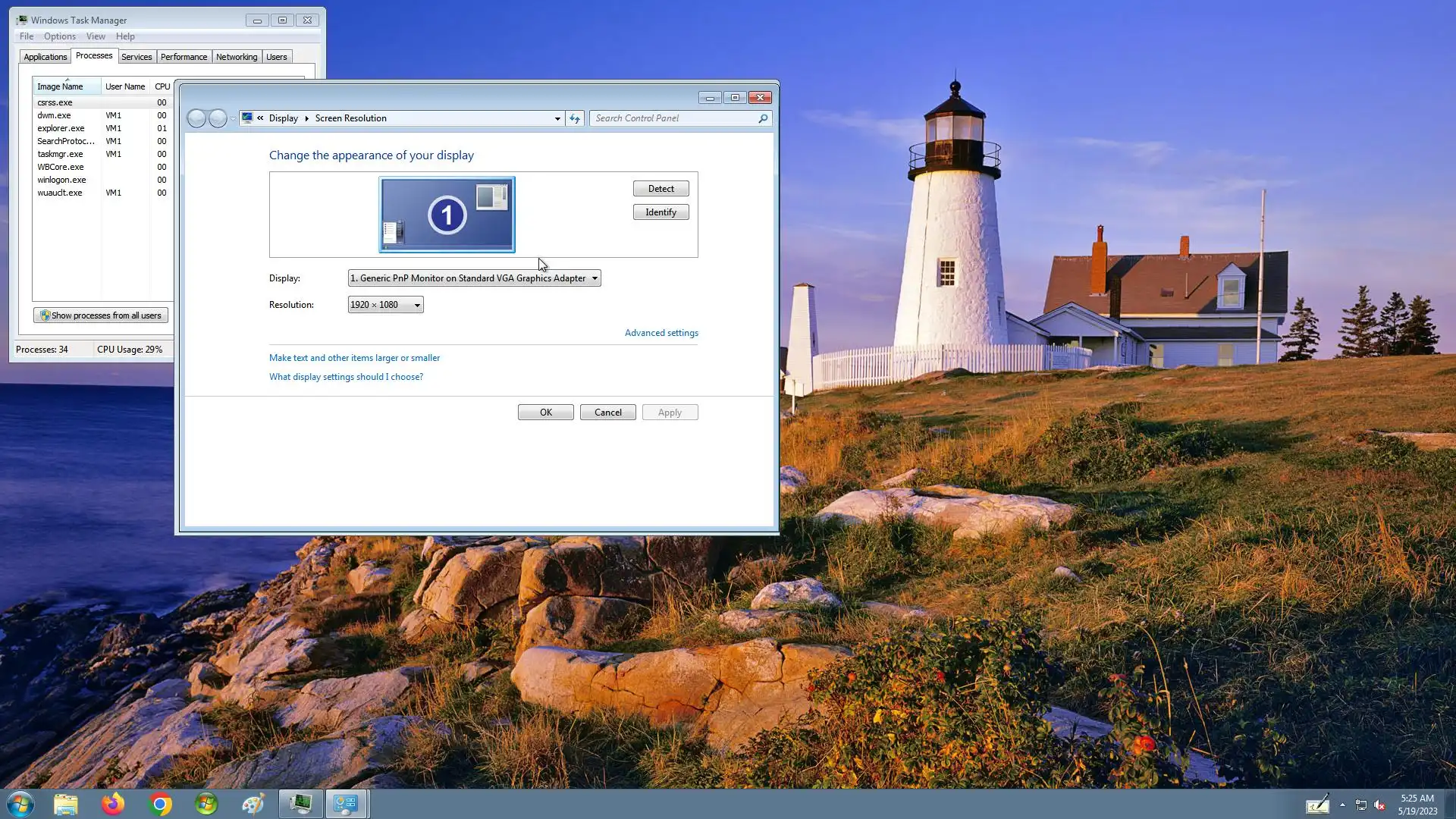Image resolution: width=1456 pixels, height=819 pixels.
Task: Expand the Display monitor dropdown
Action: pos(595,278)
